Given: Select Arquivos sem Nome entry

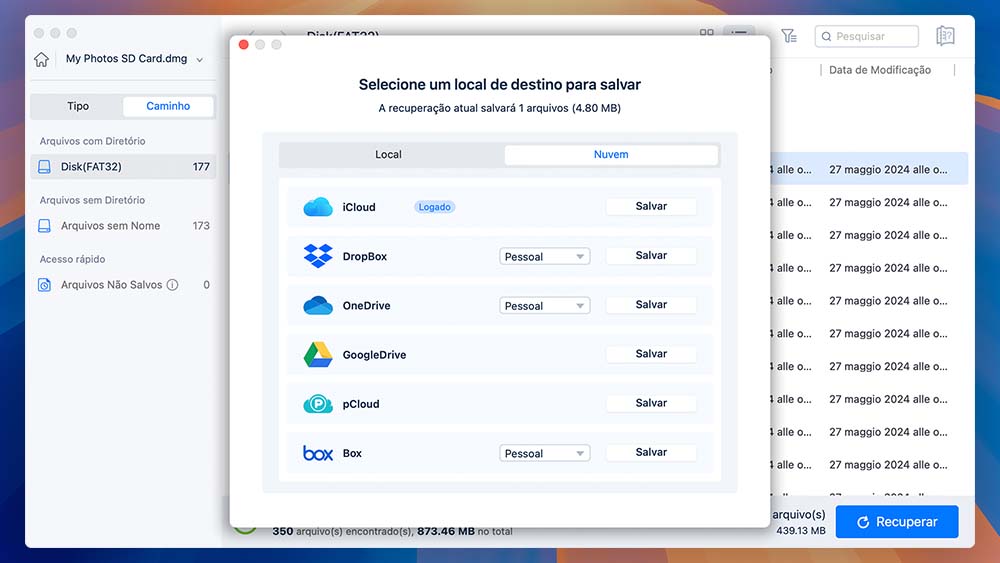Looking at the screenshot, I should (123, 226).
